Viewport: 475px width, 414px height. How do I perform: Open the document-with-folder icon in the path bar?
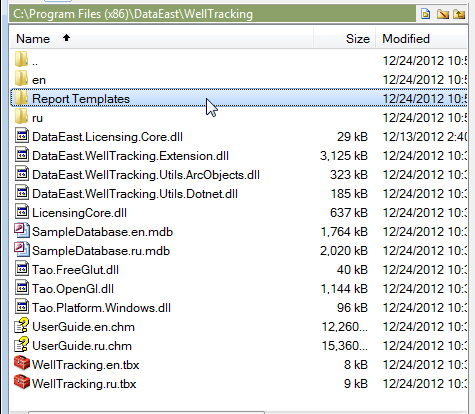[425, 14]
